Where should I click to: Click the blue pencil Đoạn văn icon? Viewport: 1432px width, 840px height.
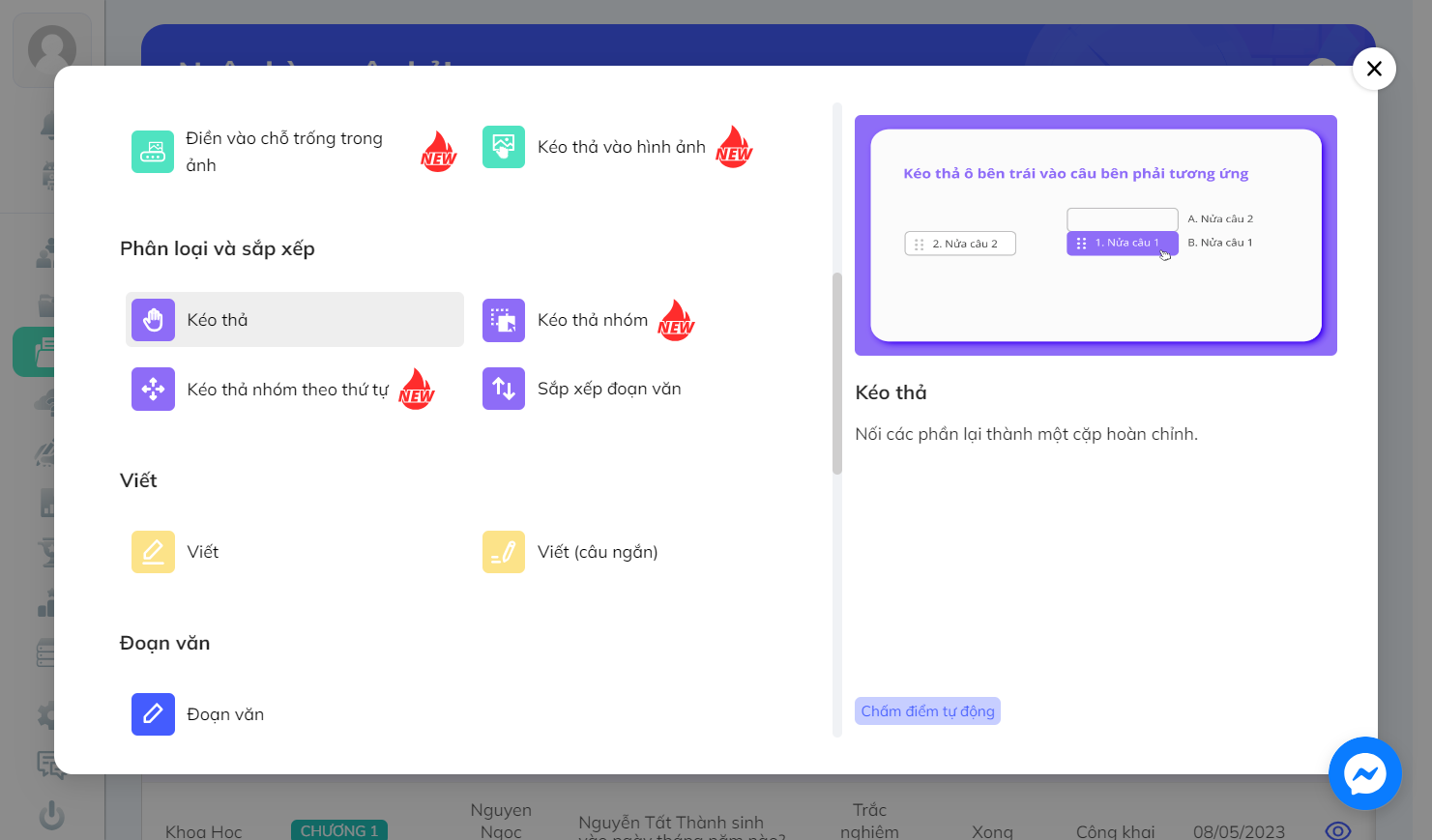(x=153, y=714)
